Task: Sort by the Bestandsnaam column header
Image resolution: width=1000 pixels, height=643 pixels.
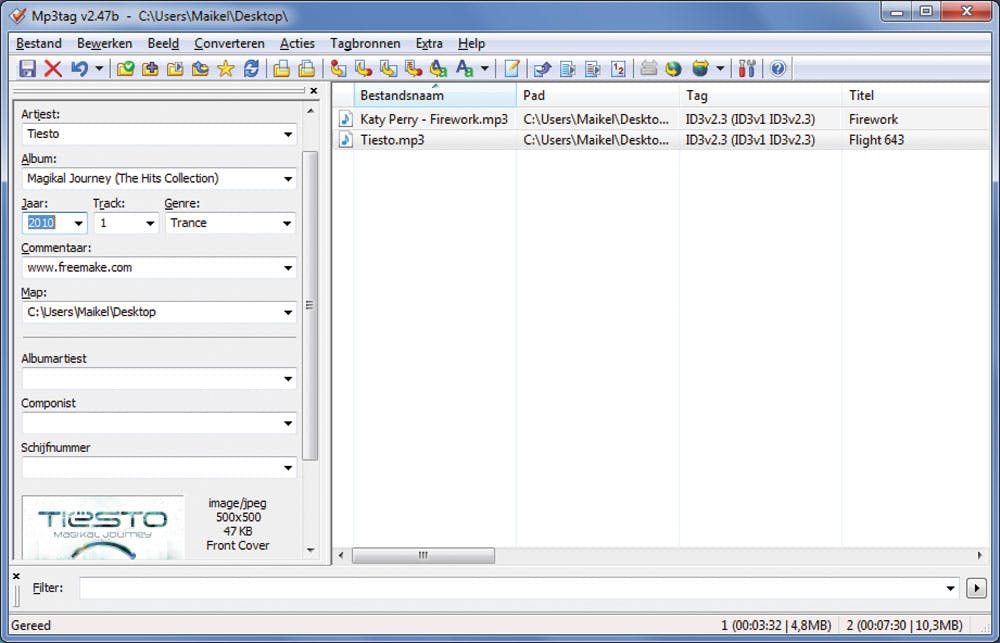Action: 434,96
